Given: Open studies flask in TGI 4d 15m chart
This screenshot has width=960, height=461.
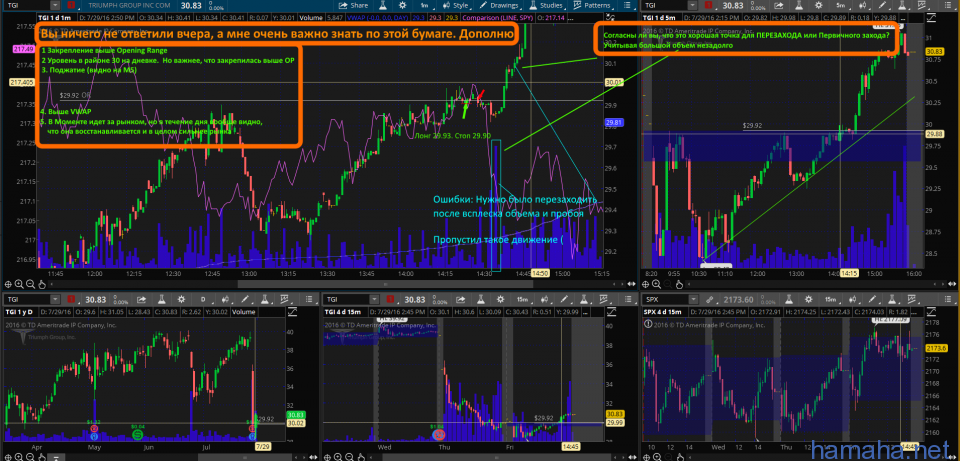Looking at the screenshot, I should 584,299.
